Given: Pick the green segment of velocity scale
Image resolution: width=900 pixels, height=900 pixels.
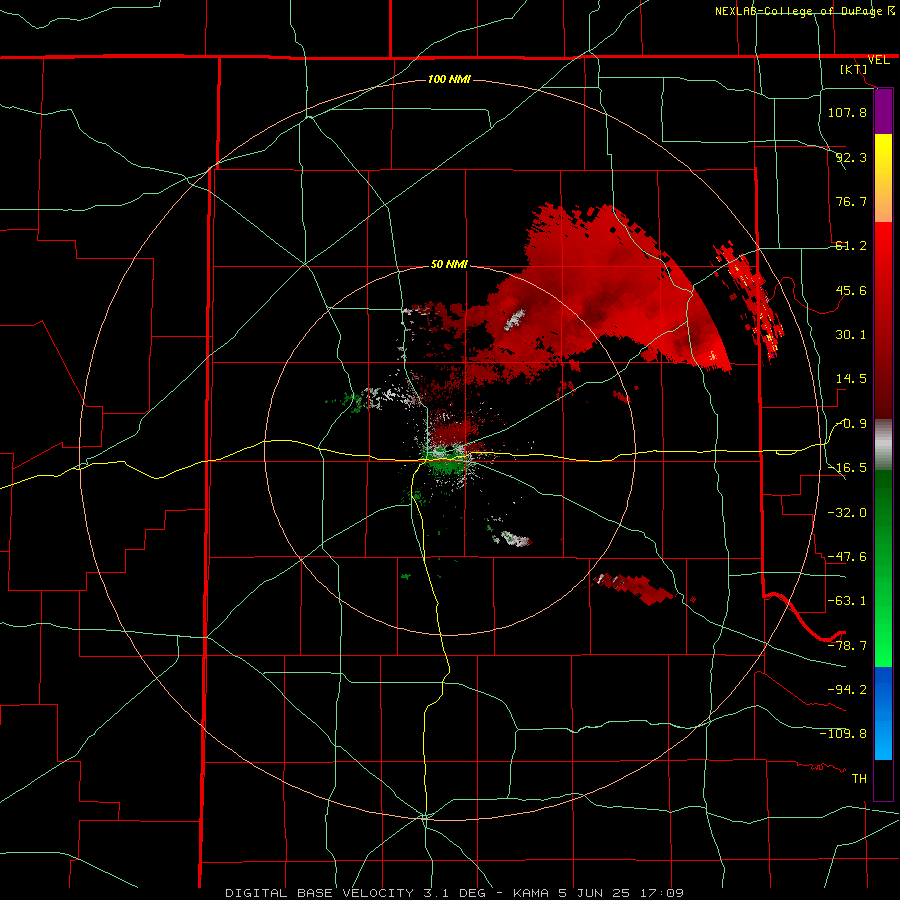Looking at the screenshot, I should [x=883, y=568].
